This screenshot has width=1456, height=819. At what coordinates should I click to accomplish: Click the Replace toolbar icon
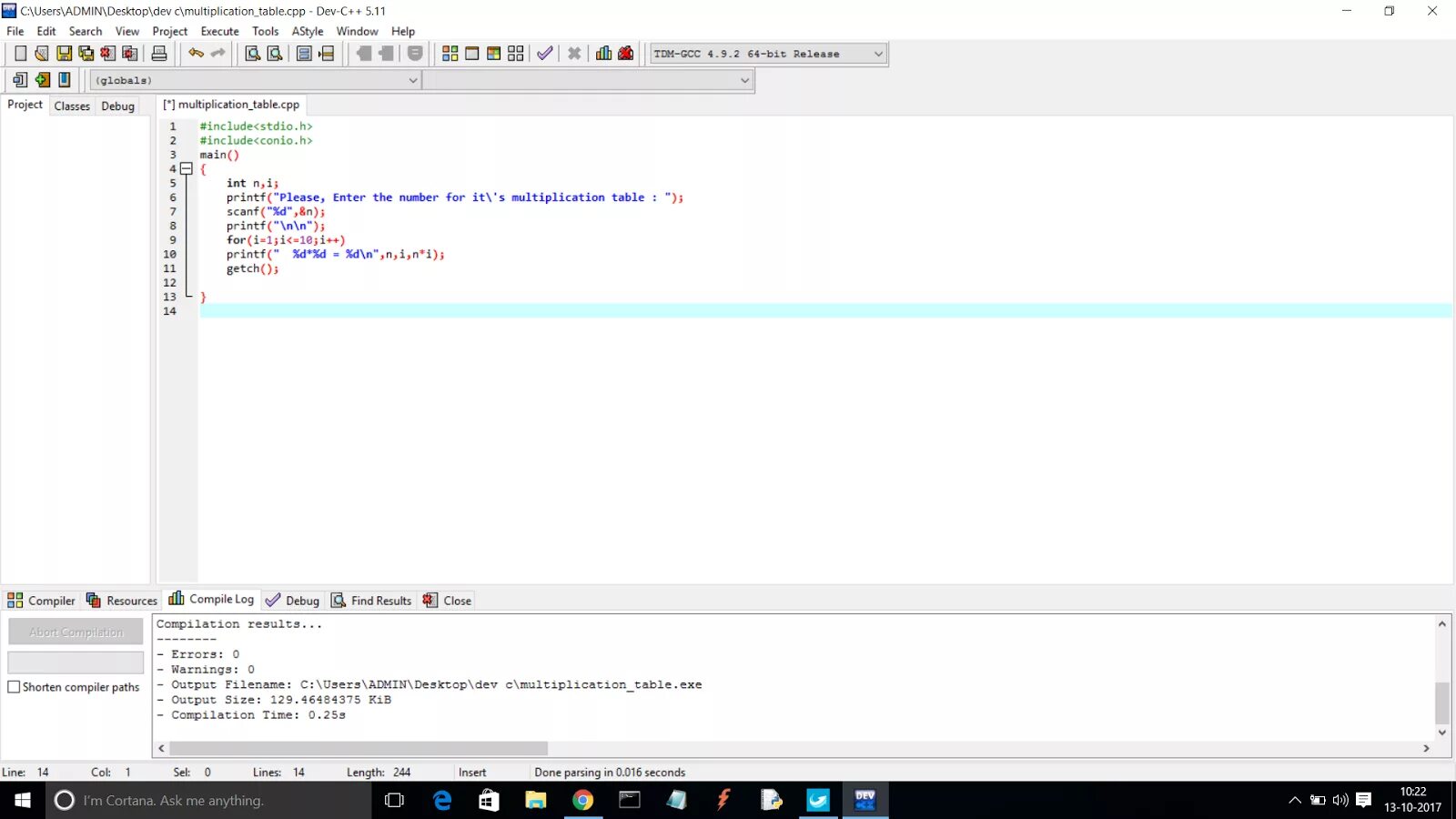click(275, 54)
